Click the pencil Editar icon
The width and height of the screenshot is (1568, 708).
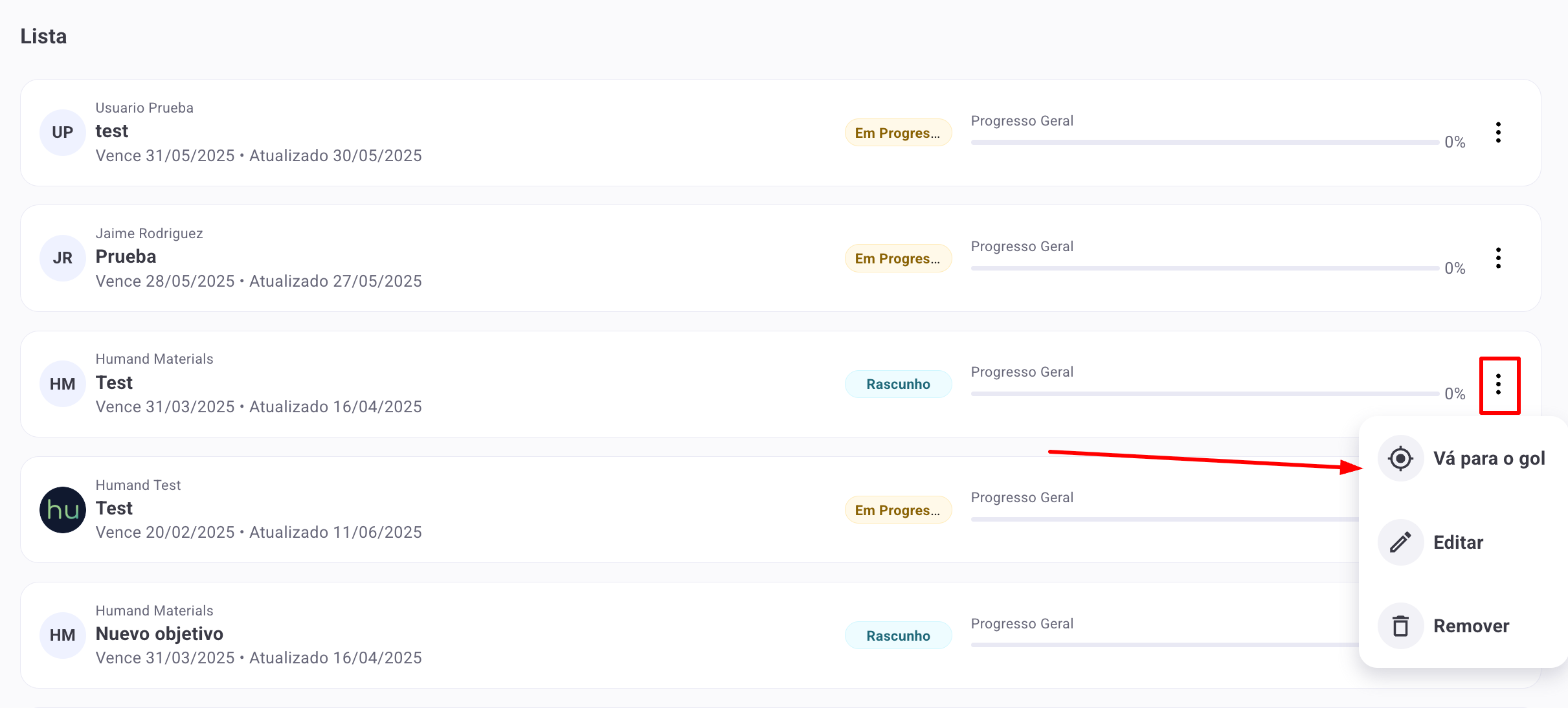click(x=1400, y=542)
